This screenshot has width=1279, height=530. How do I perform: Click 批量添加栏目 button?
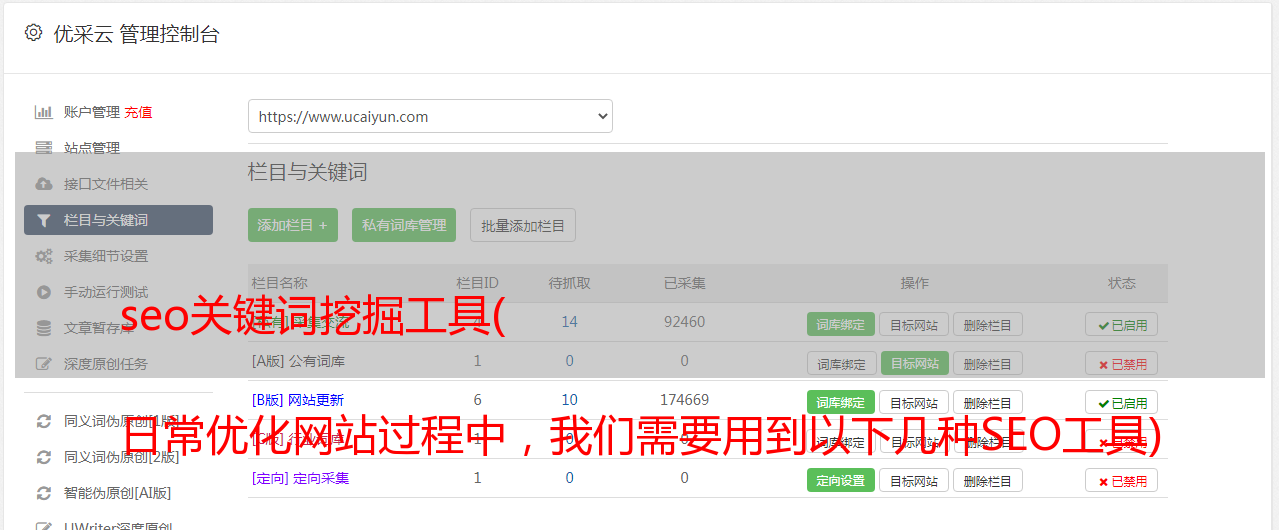tap(523, 225)
